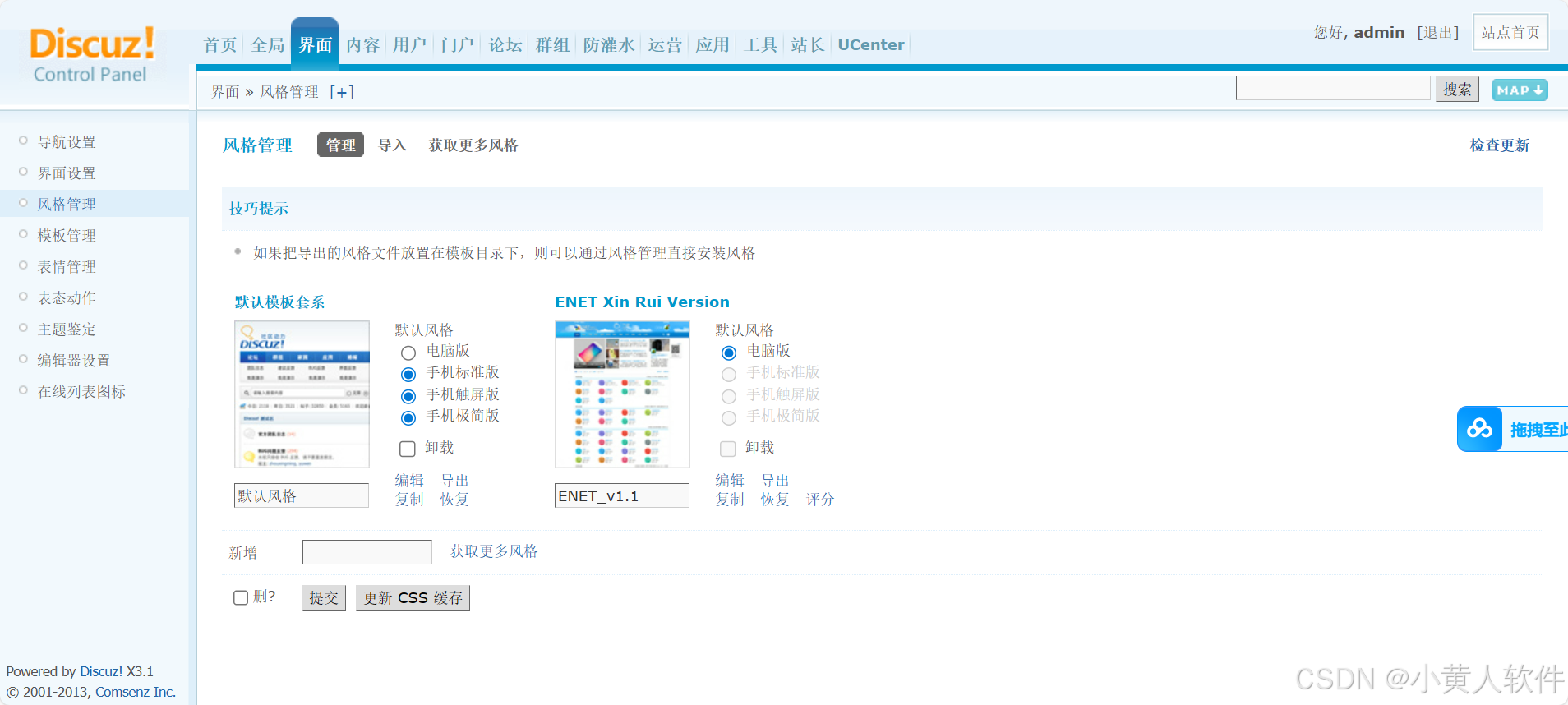Open the 界面 top tab
Image resolution: width=1568 pixels, height=705 pixels.
(315, 44)
